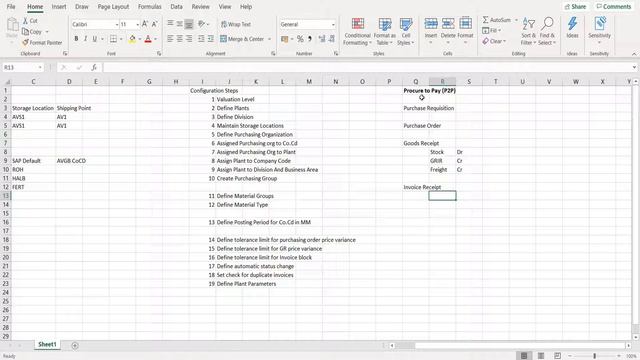Click into the formula bar

(367, 67)
